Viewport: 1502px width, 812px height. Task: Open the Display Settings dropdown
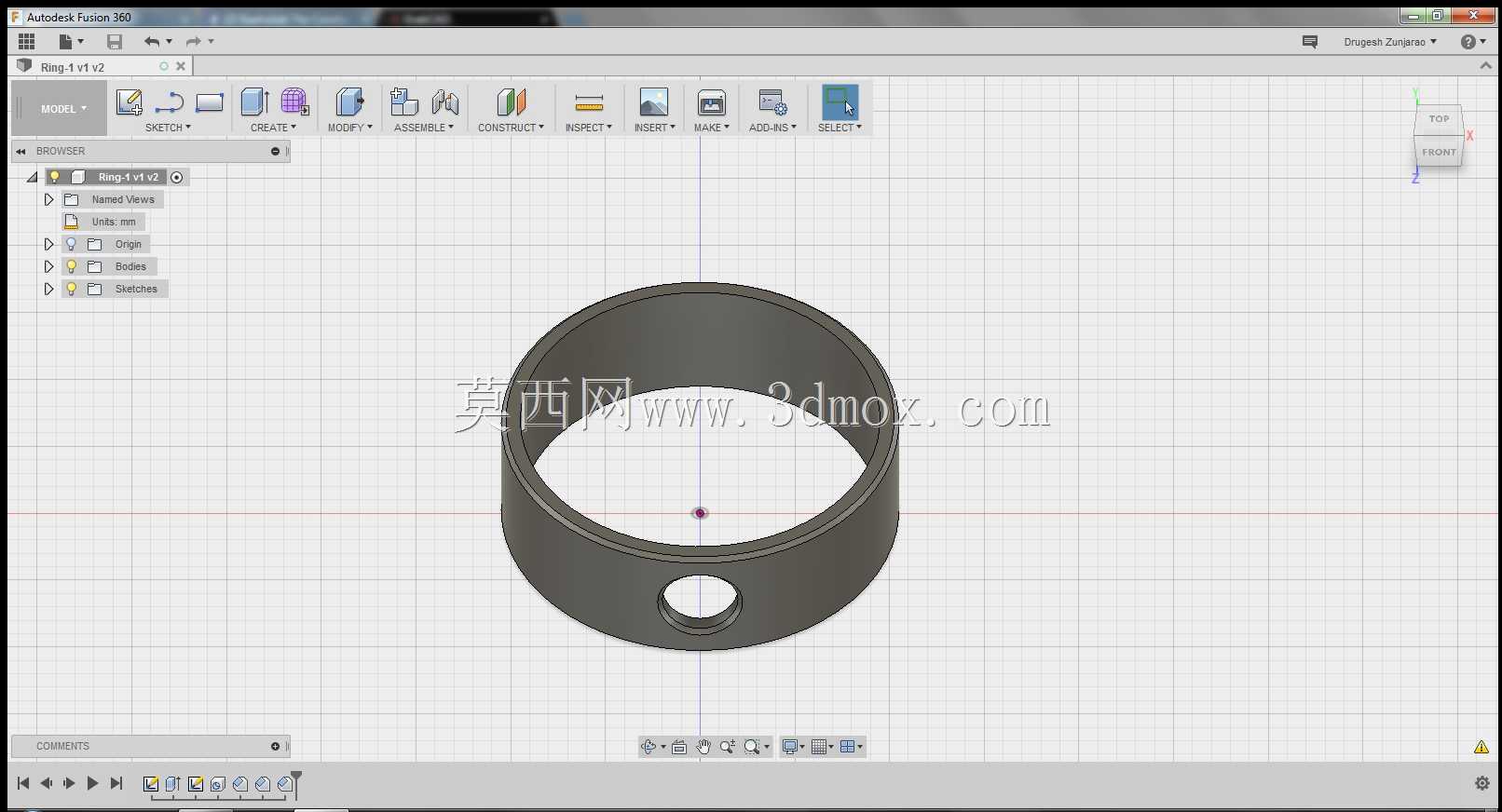[794, 747]
